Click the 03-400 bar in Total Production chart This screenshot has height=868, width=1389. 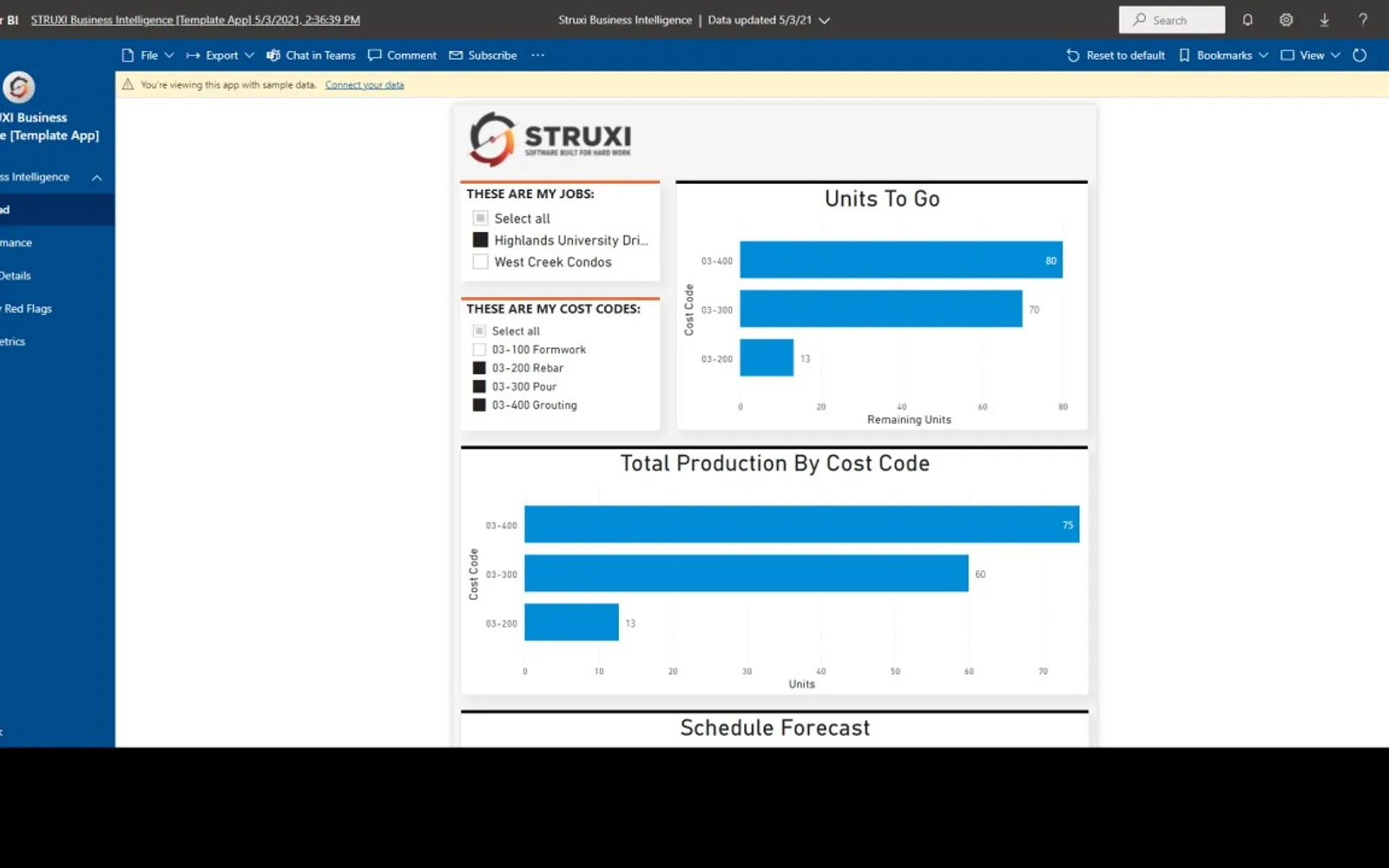click(802, 524)
